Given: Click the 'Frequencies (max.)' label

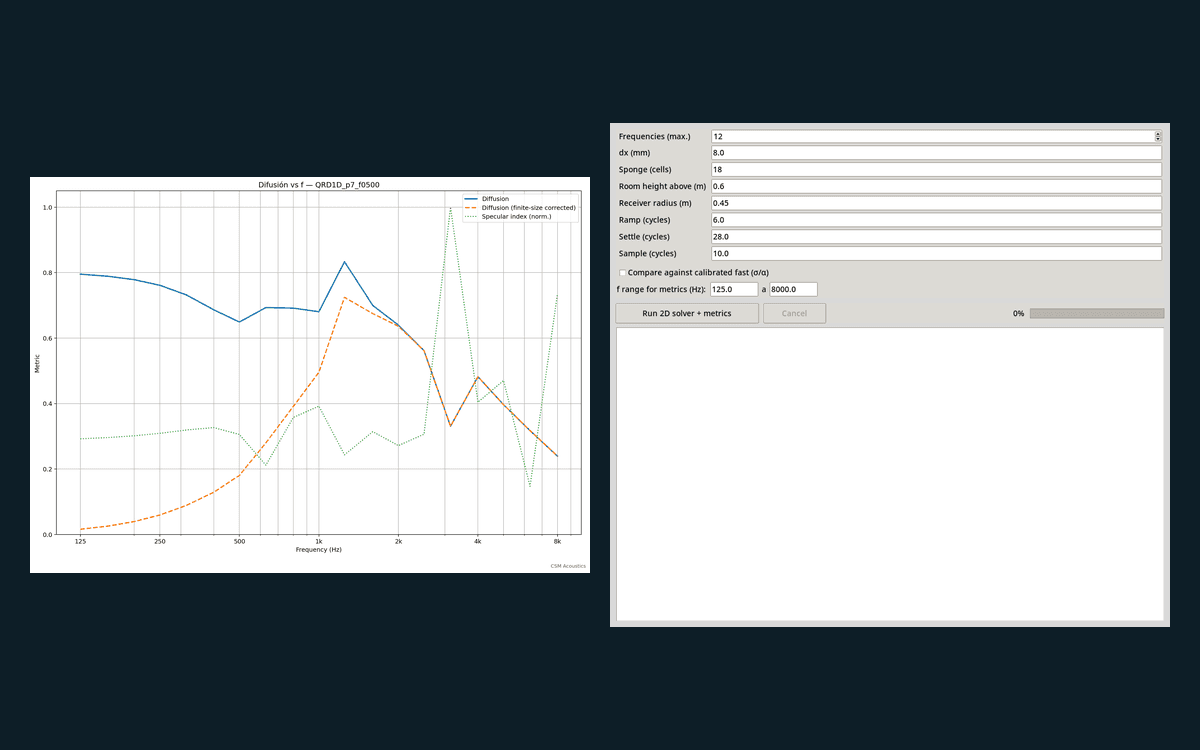Looking at the screenshot, I should (x=654, y=136).
